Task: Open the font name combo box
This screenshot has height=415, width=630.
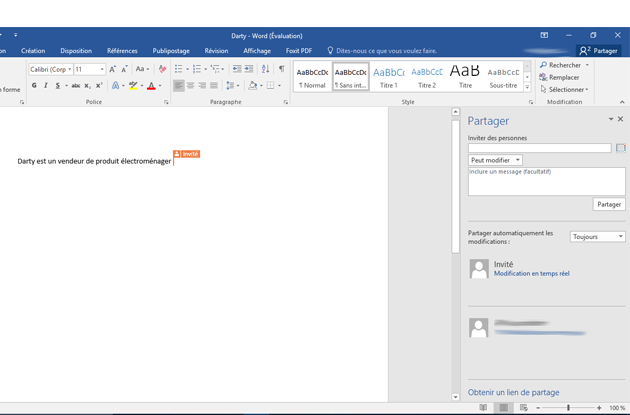Action: coord(51,69)
